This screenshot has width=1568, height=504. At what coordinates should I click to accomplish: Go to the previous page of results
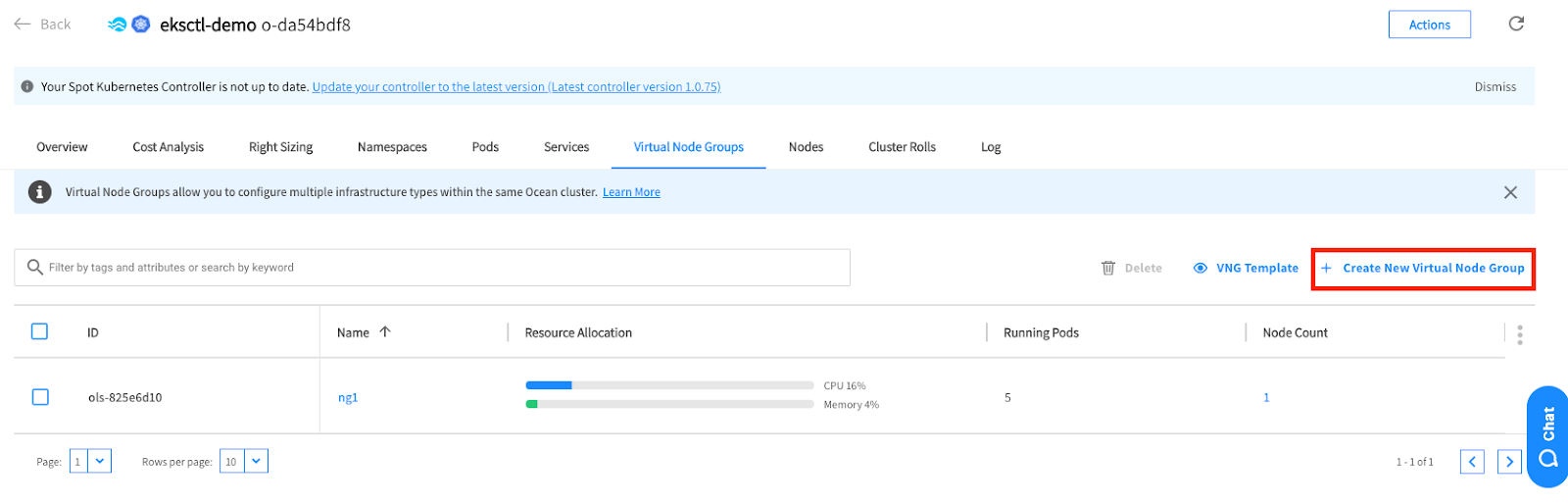1472,462
